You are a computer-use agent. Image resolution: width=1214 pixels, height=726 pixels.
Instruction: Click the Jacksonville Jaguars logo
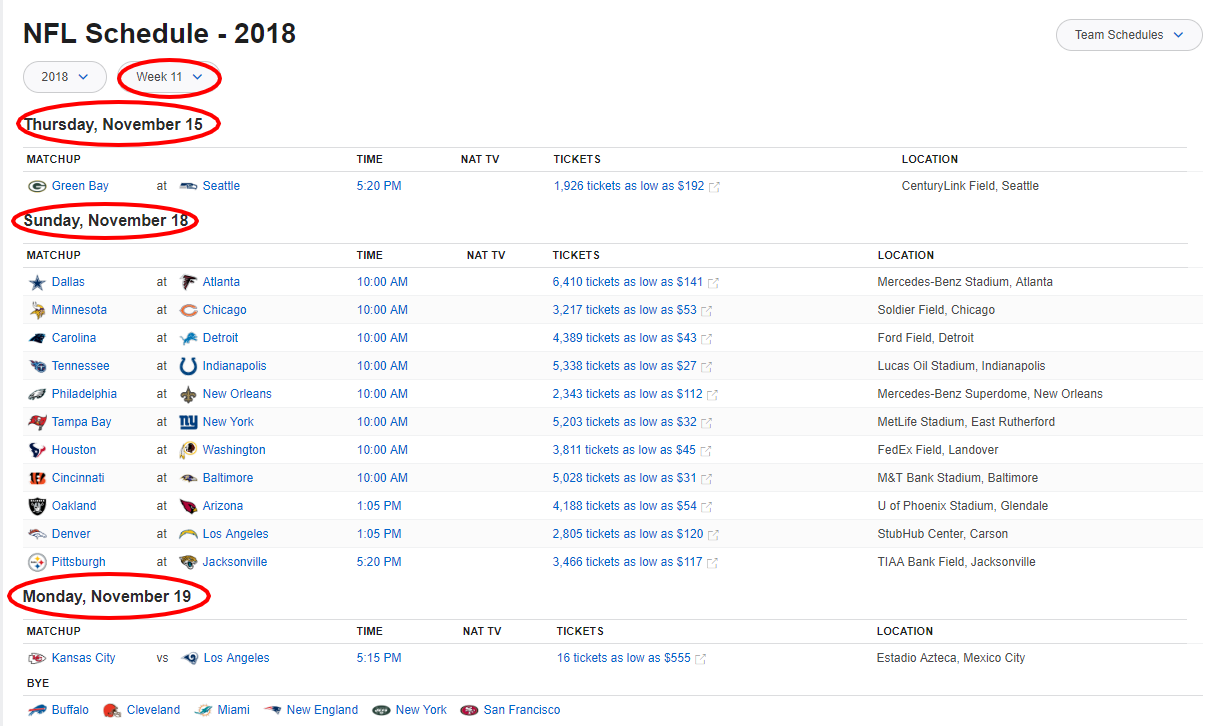tap(188, 562)
